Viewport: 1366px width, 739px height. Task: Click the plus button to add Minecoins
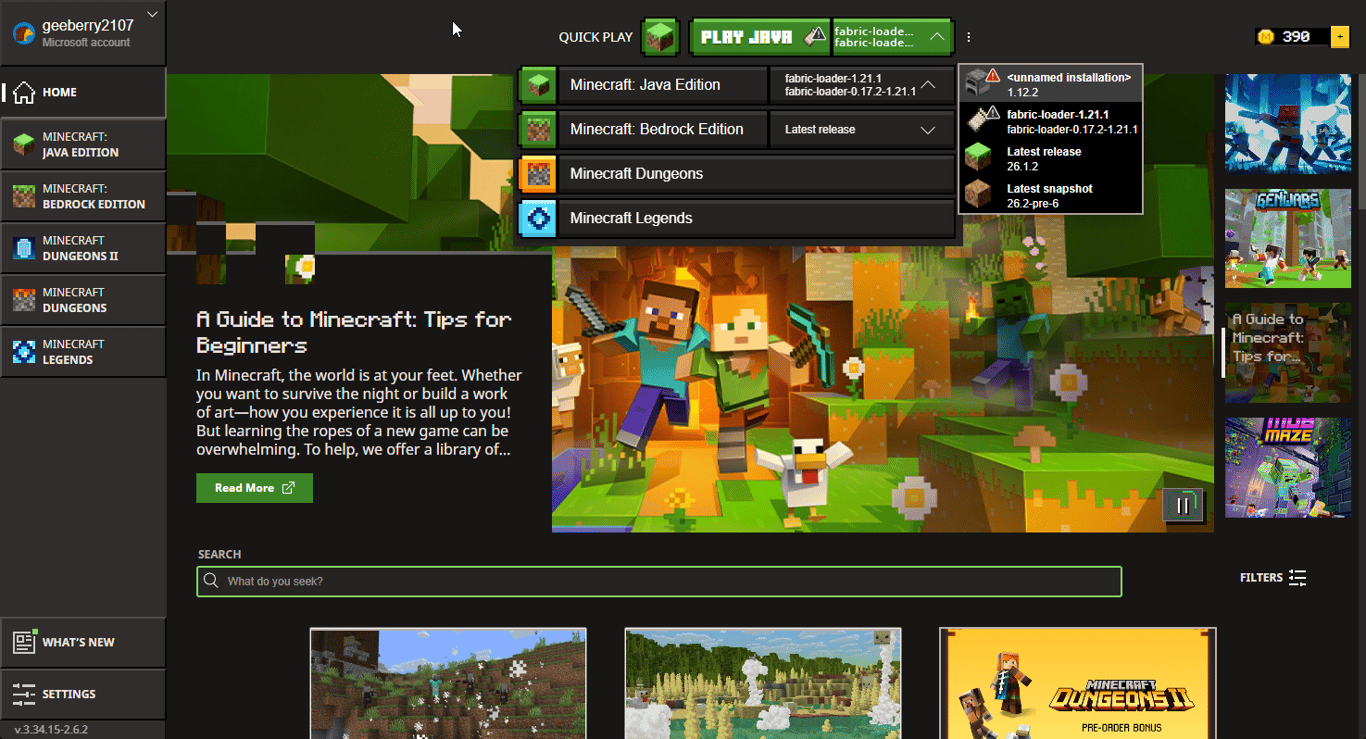(1340, 37)
